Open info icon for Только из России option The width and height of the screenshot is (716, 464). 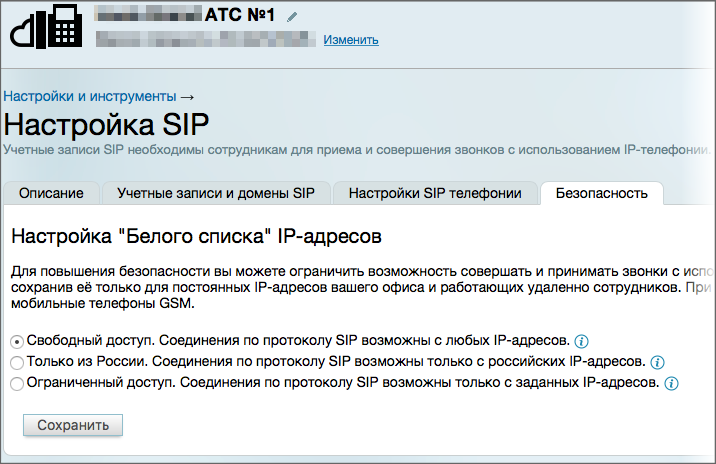tap(657, 362)
